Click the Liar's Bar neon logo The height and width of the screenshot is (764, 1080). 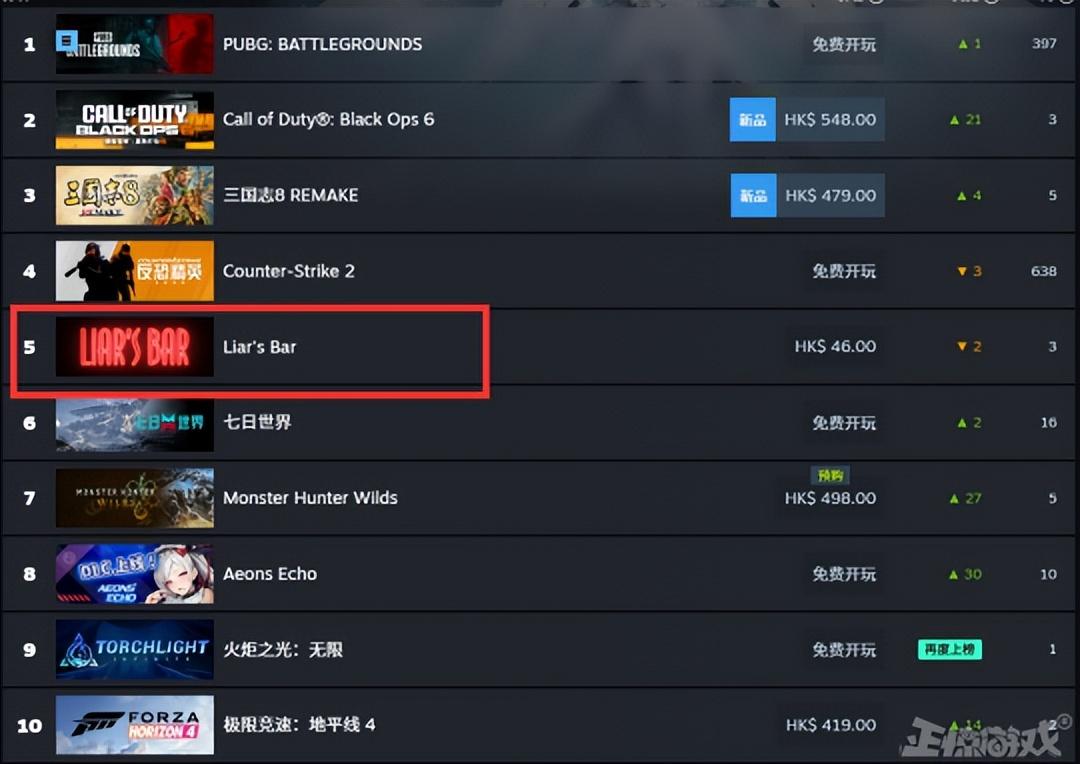pos(135,347)
